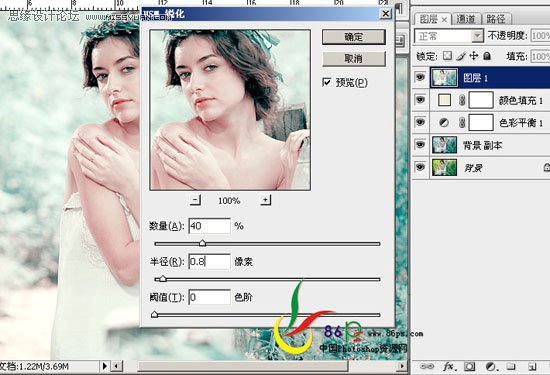Click the 色彩平衡 1 layer name

coord(521,122)
